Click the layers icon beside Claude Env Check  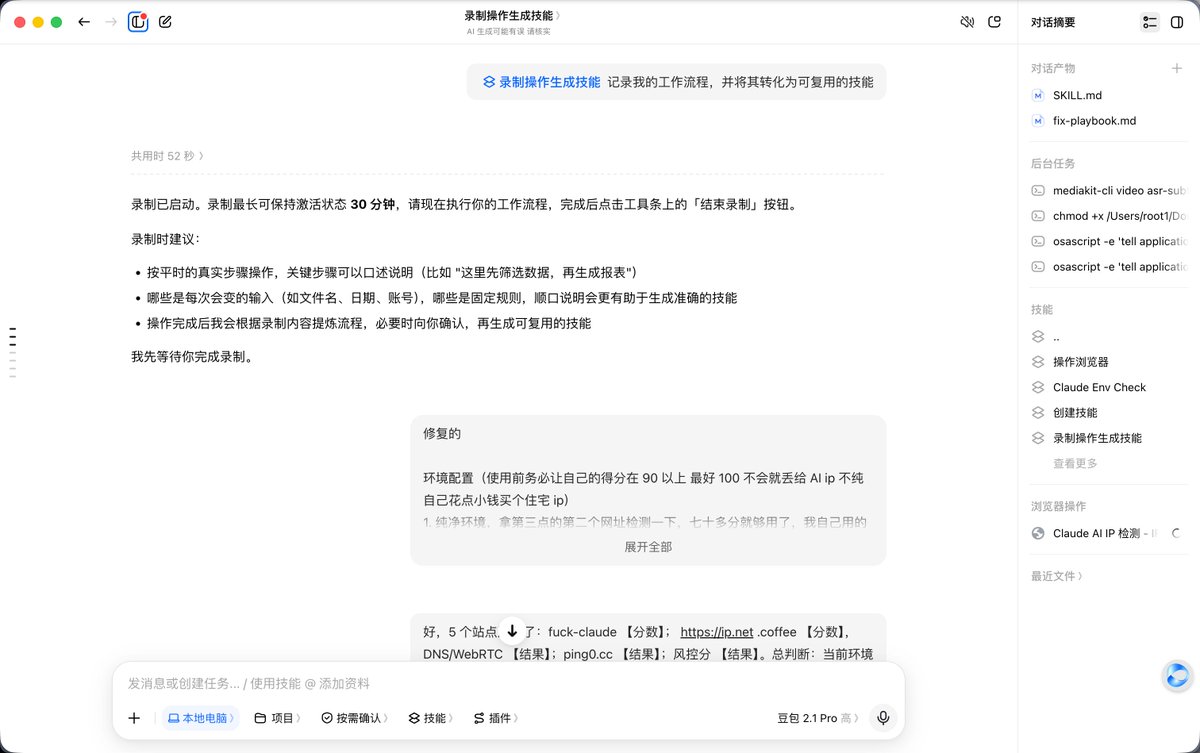pos(1038,387)
